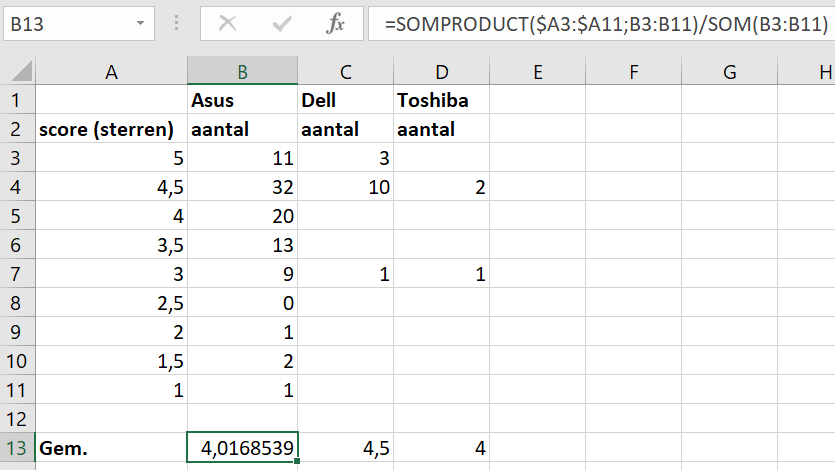Select row 2 header
The image size is (835, 470).
pos(16,129)
